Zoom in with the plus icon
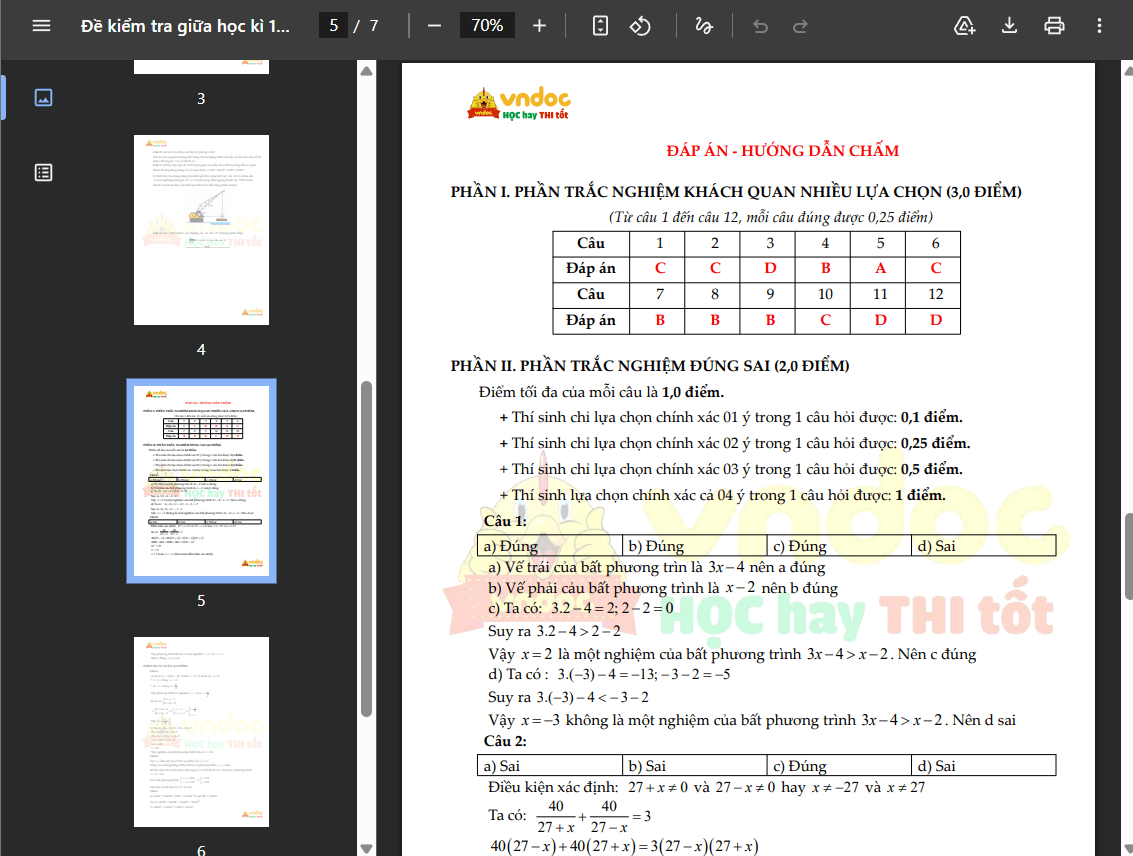Screen dimensions: 1133x856 539,26
